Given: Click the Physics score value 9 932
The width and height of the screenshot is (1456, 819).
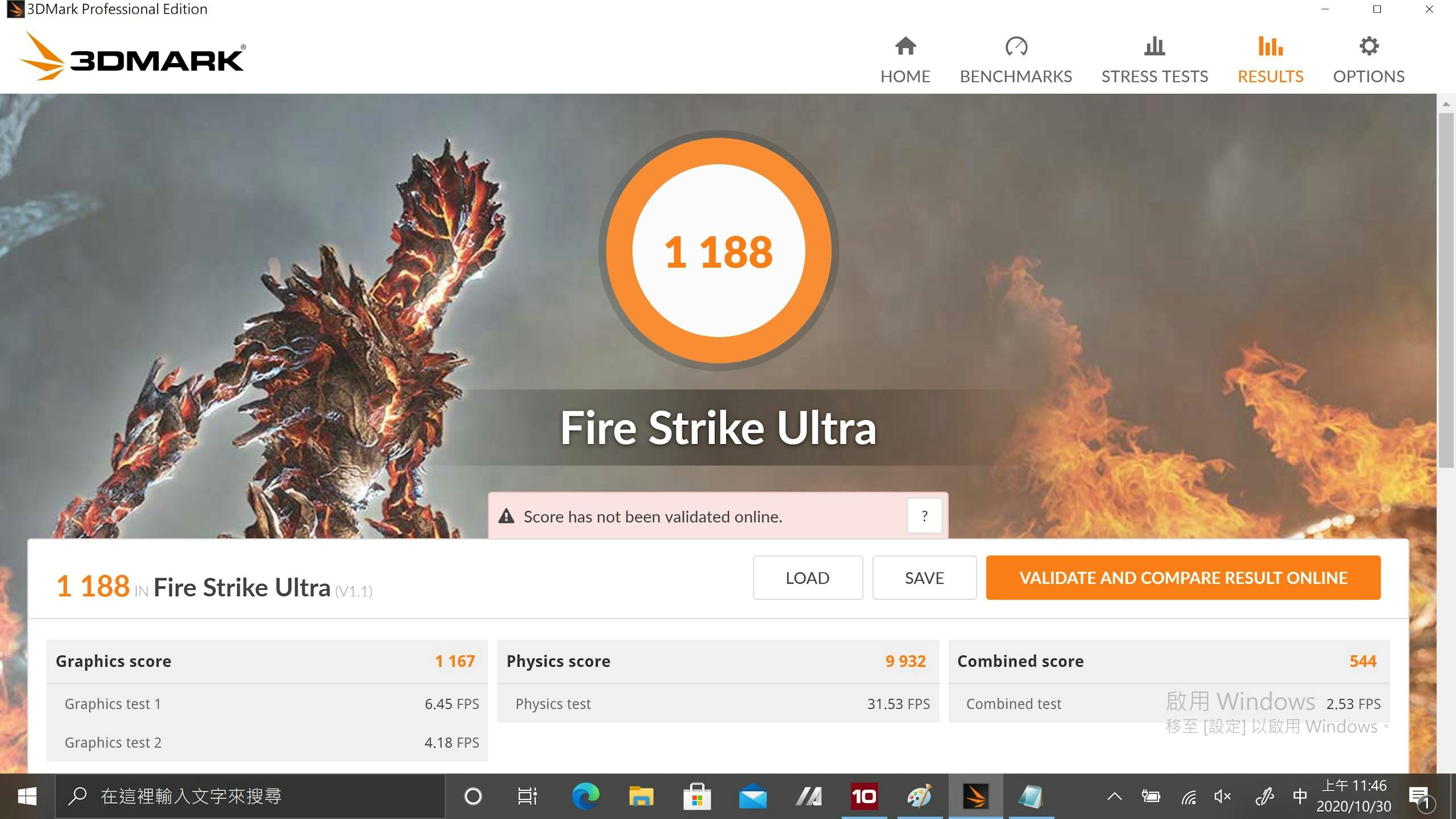Looking at the screenshot, I should (905, 661).
